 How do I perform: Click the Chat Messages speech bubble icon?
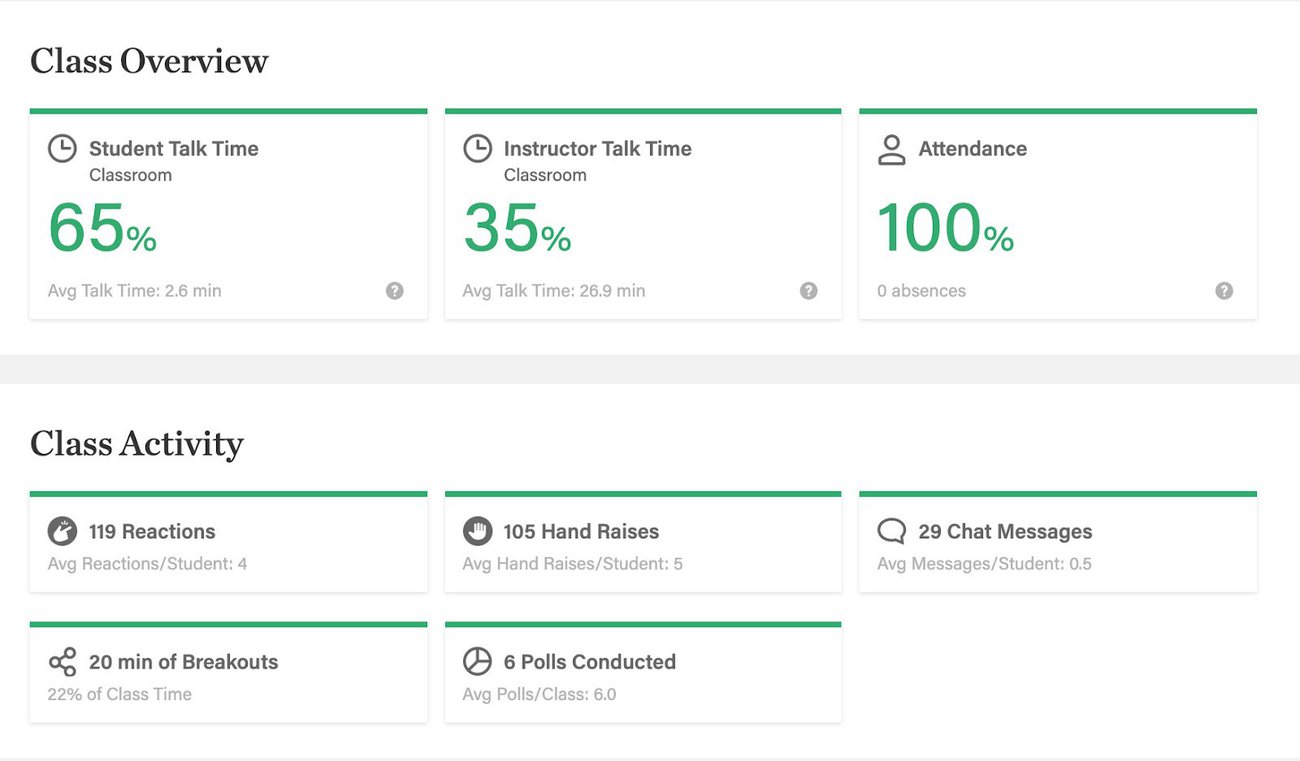pos(891,531)
